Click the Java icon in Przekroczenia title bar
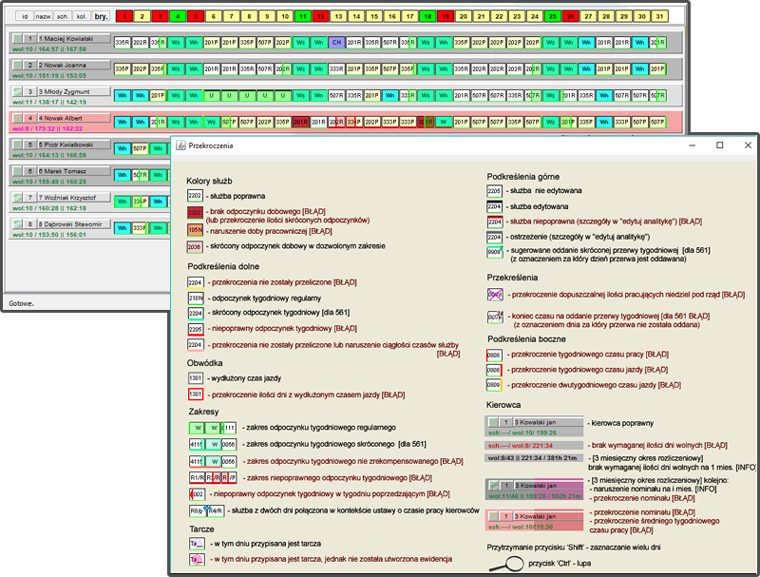The height and width of the screenshot is (577, 760). coord(181,145)
